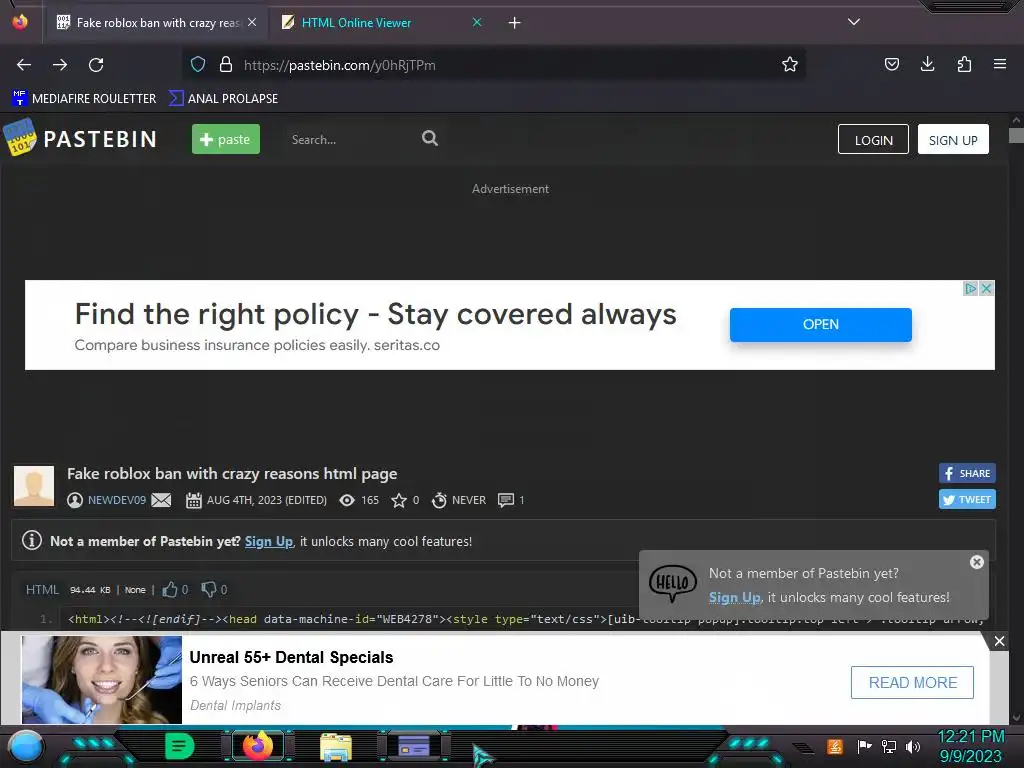Open the tracking protection shield icon
The height and width of the screenshot is (768, 1024).
coord(198,64)
